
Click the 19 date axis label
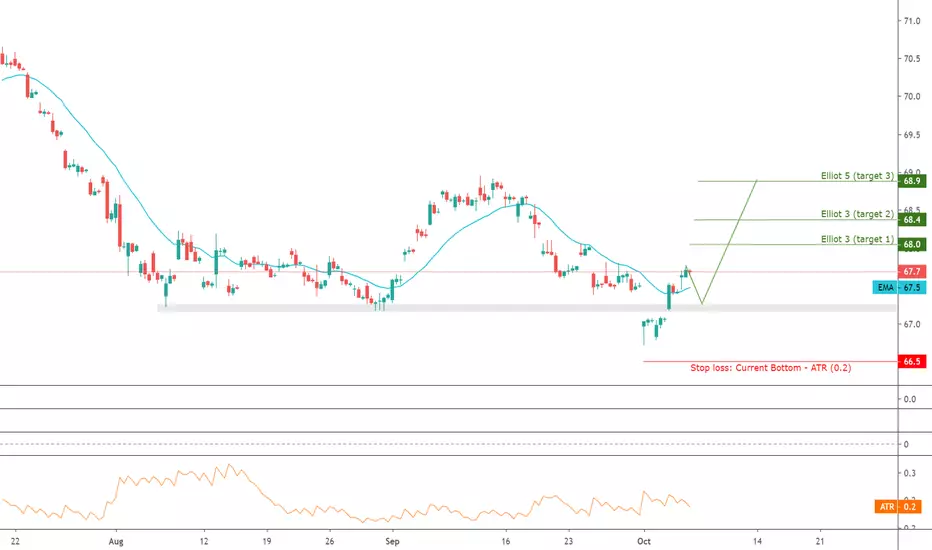click(267, 541)
